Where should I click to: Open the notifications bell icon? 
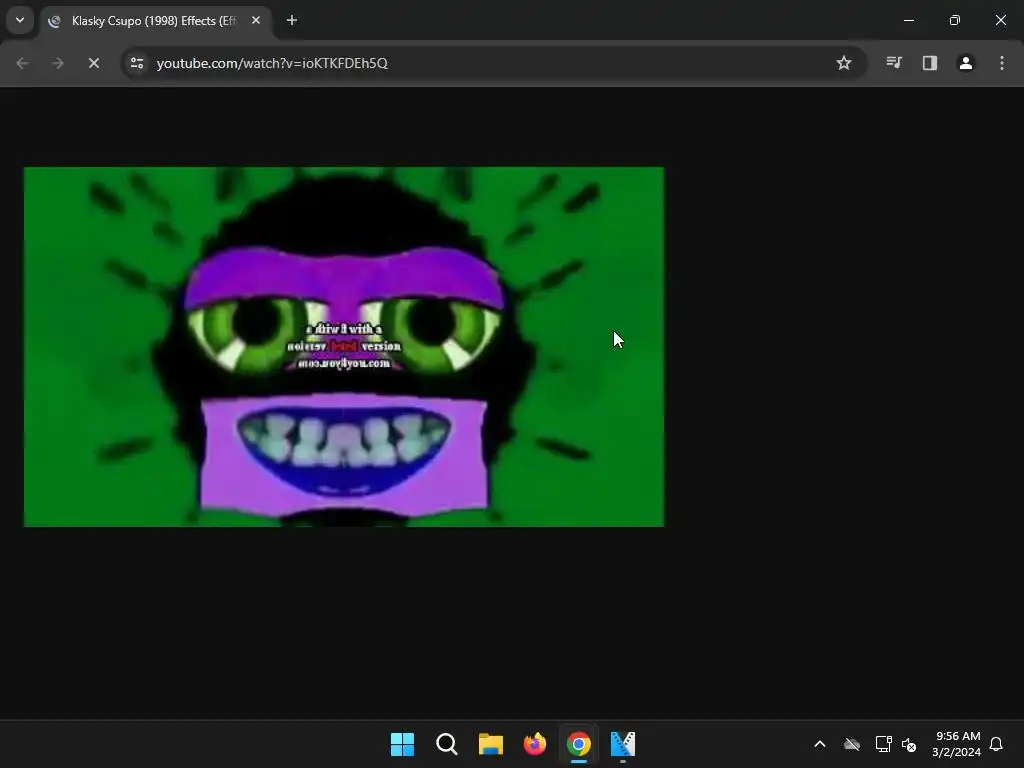click(997, 744)
